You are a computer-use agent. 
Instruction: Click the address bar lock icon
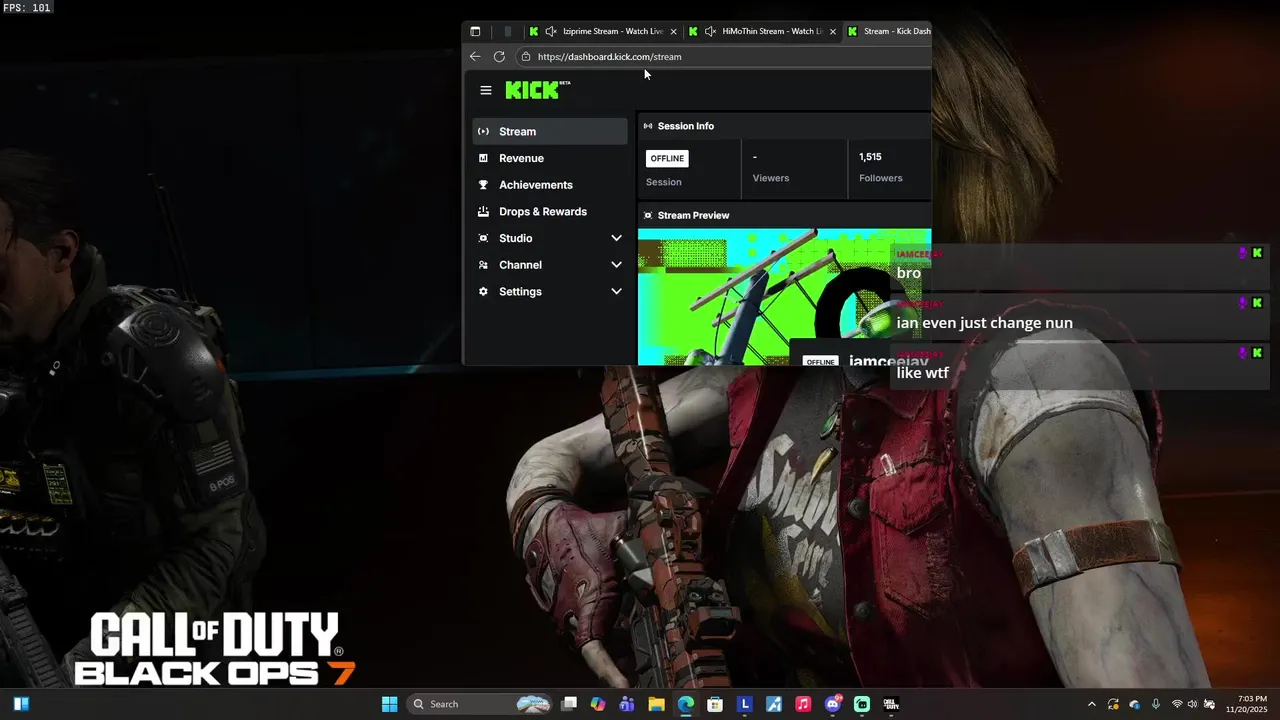526,57
